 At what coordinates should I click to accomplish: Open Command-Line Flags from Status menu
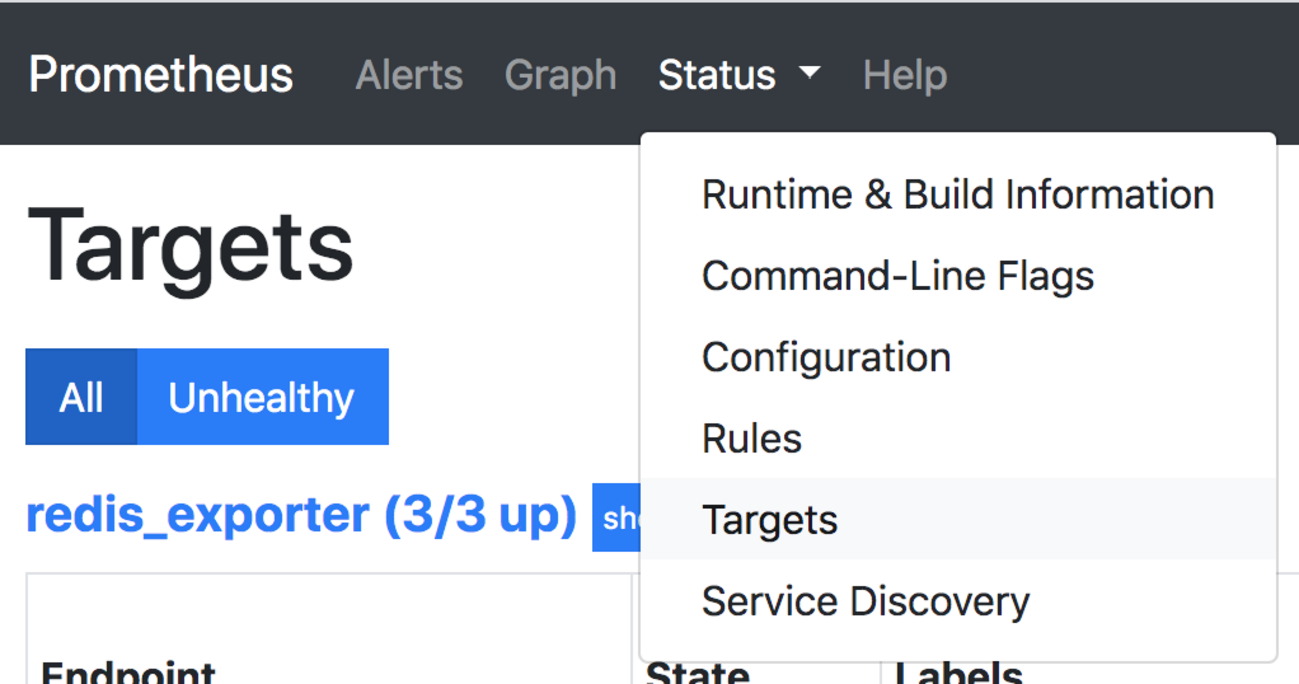897,276
